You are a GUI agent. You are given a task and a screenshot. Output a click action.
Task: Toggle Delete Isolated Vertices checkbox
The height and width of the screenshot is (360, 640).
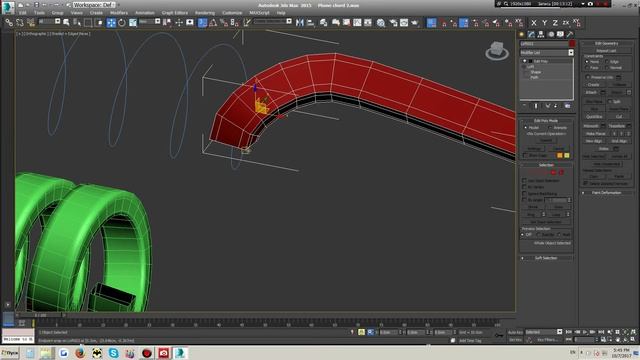585,184
